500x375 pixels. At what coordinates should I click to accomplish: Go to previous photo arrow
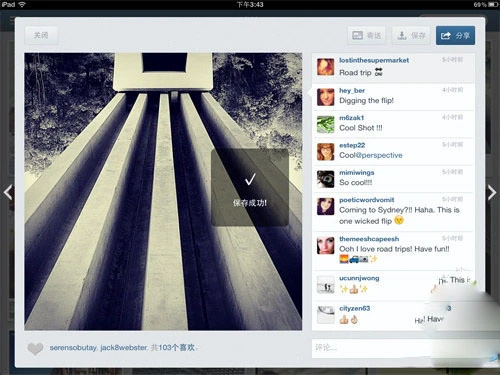[x=8, y=192]
